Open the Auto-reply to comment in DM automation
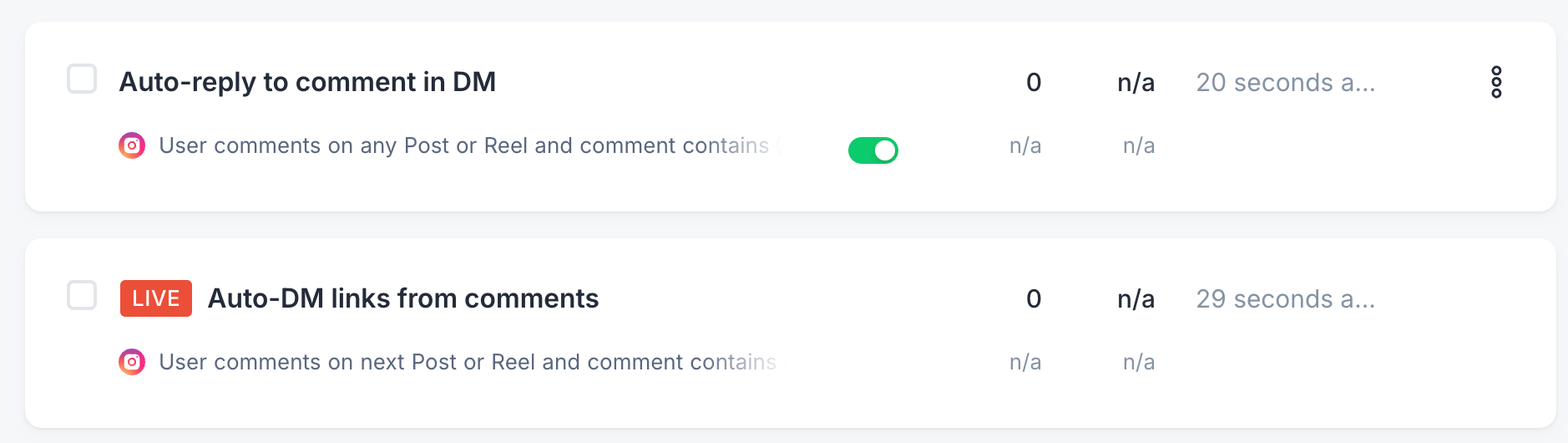Screen dimensions: 1568x443 pos(307,82)
